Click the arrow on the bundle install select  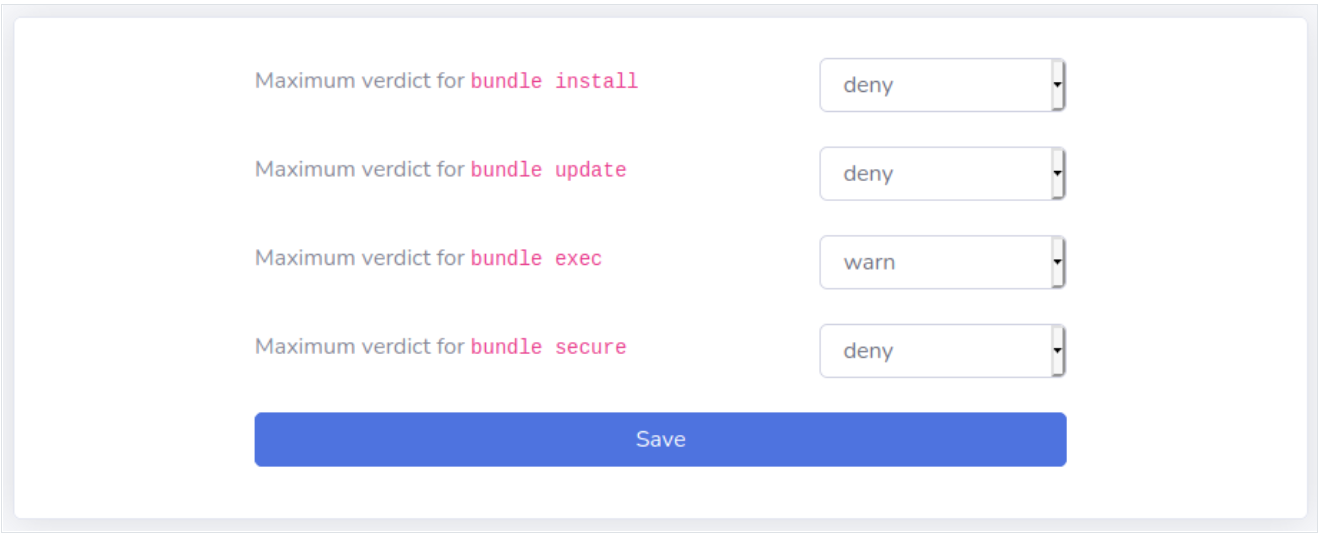click(x=1057, y=85)
